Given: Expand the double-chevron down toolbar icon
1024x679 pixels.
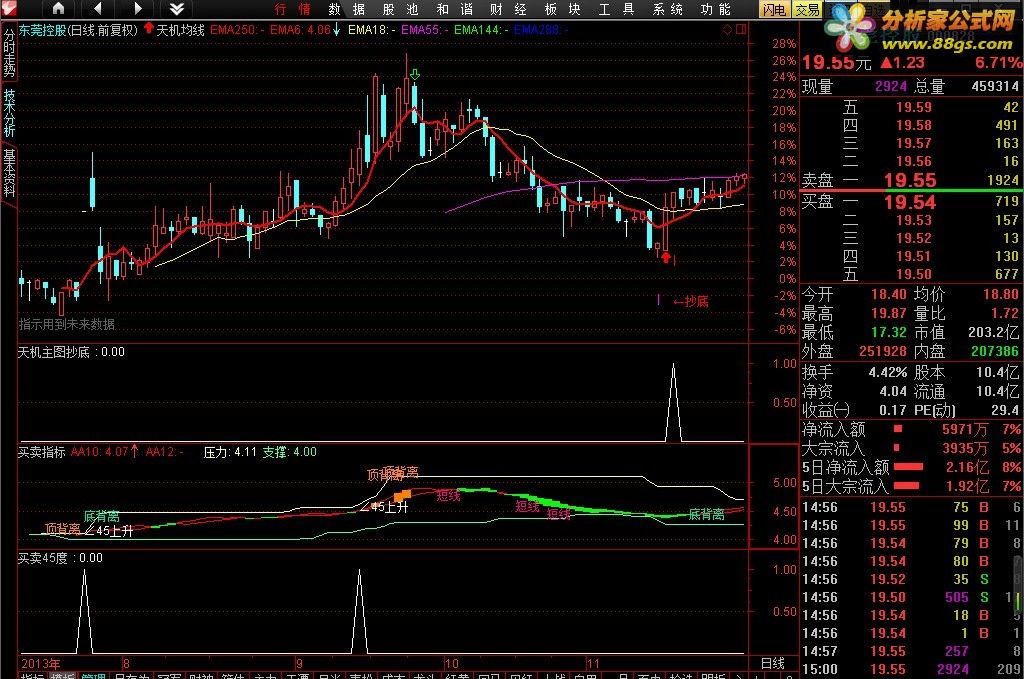Looking at the screenshot, I should click(x=177, y=8).
